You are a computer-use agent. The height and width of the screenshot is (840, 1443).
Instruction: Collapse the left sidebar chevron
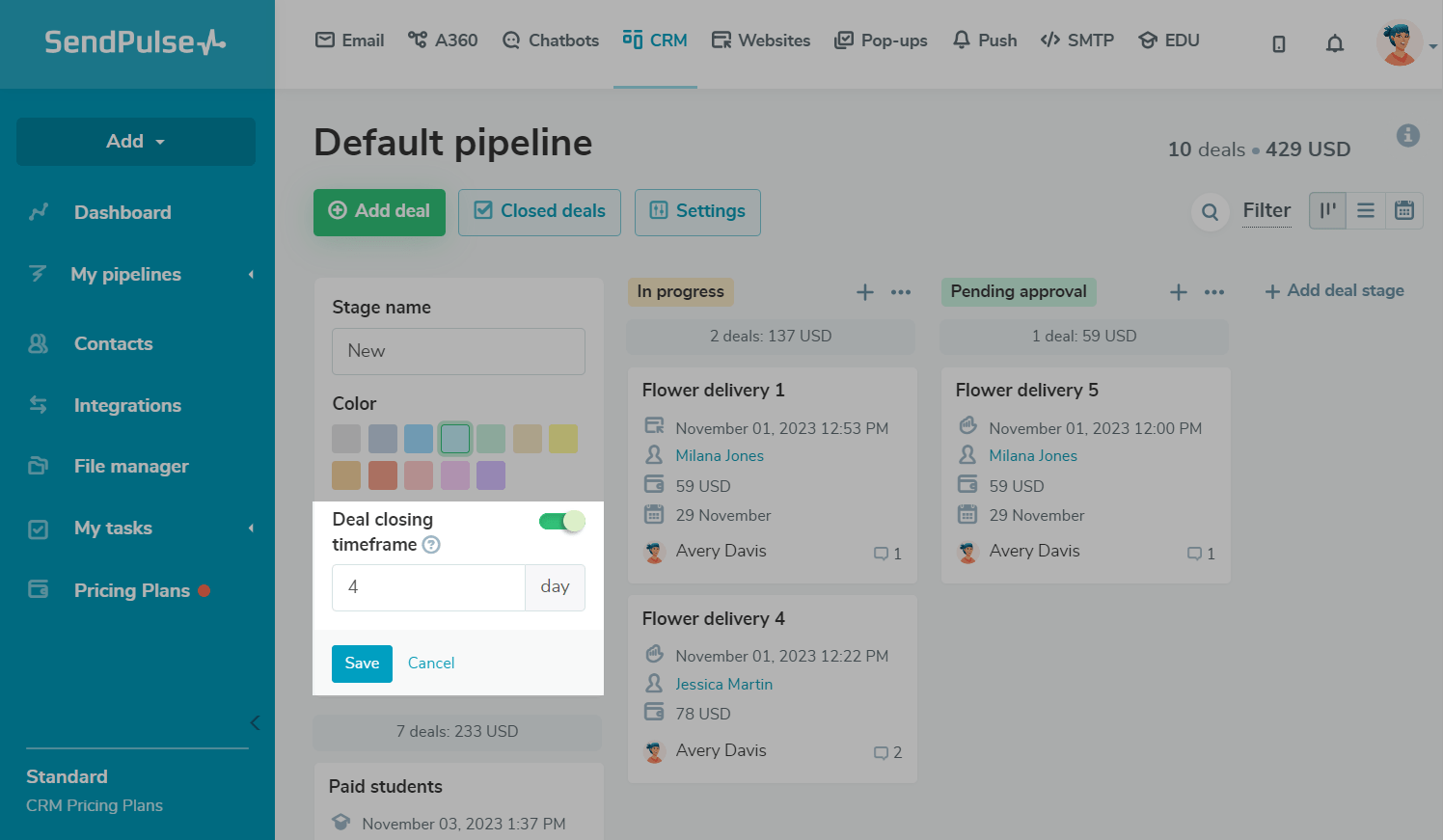[x=255, y=722]
